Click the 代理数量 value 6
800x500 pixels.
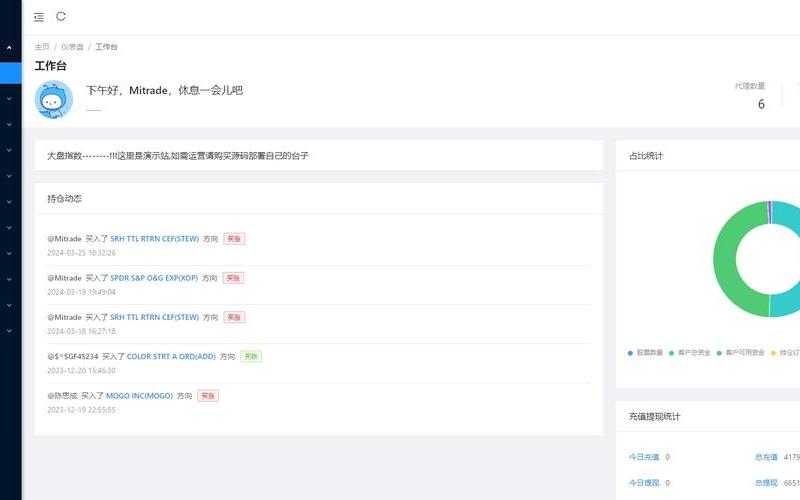[761, 105]
